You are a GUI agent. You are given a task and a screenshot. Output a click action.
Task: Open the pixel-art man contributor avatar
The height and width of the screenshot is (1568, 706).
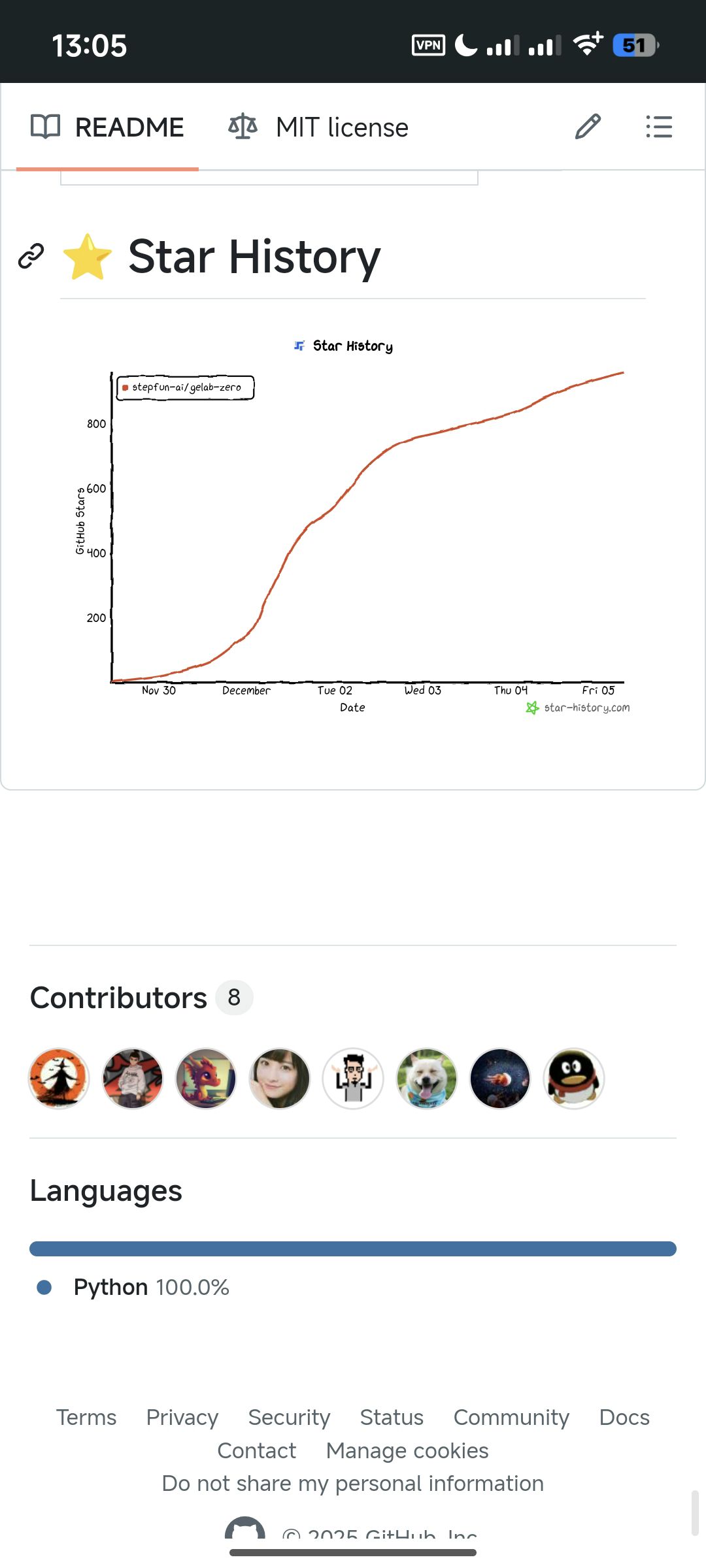pyautogui.click(x=353, y=1079)
